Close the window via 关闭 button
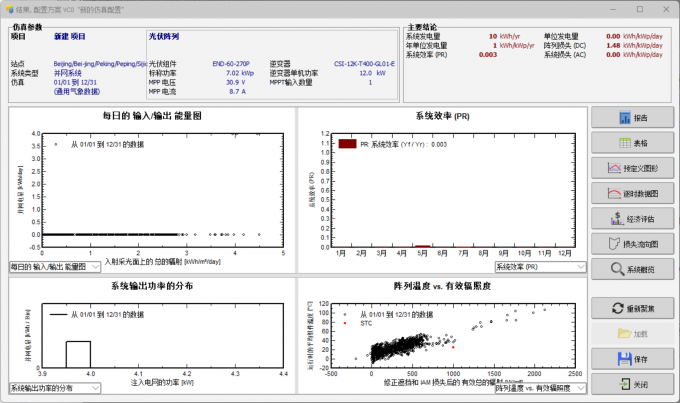The image size is (680, 403). tap(632, 383)
